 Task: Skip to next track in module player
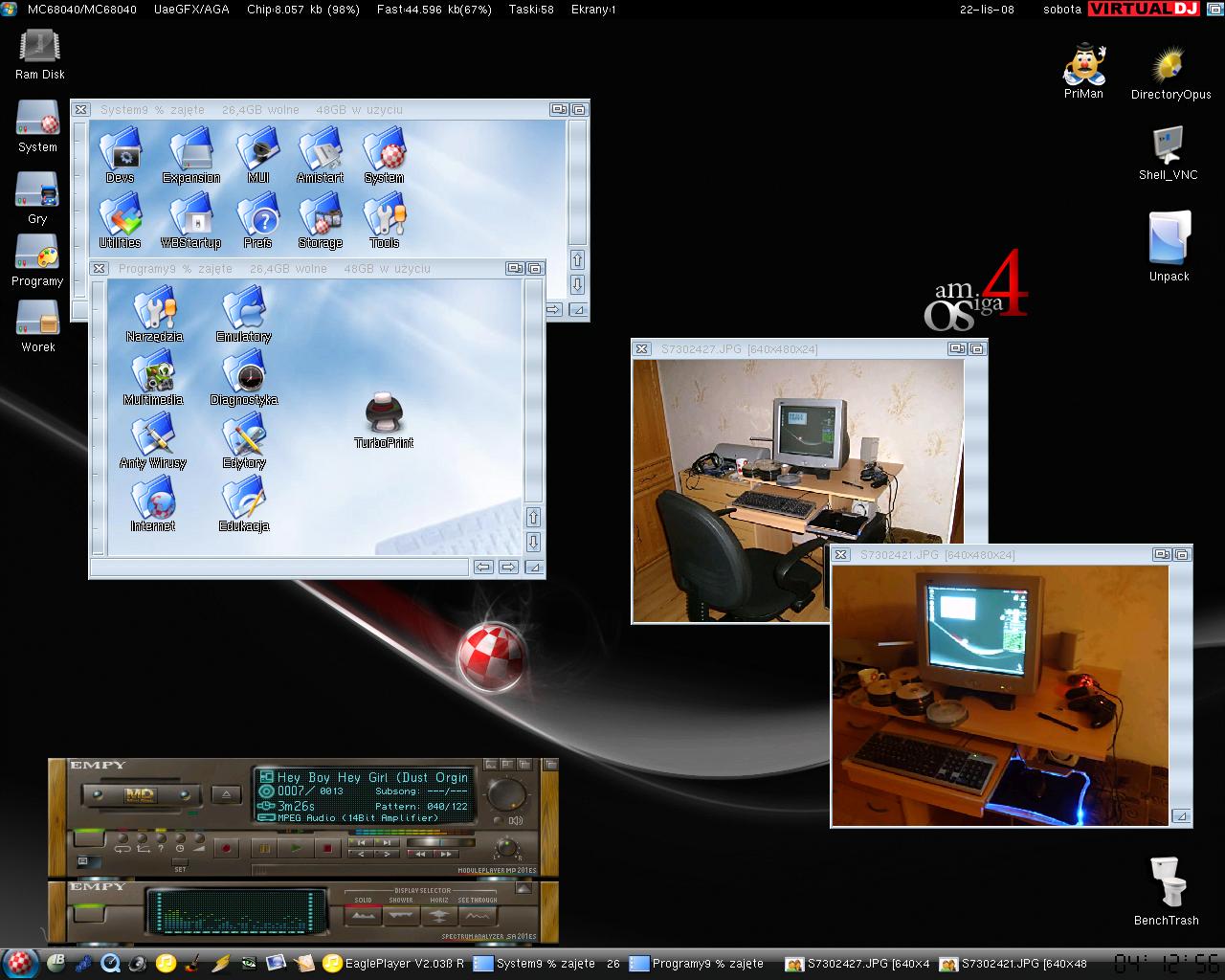coord(387,842)
